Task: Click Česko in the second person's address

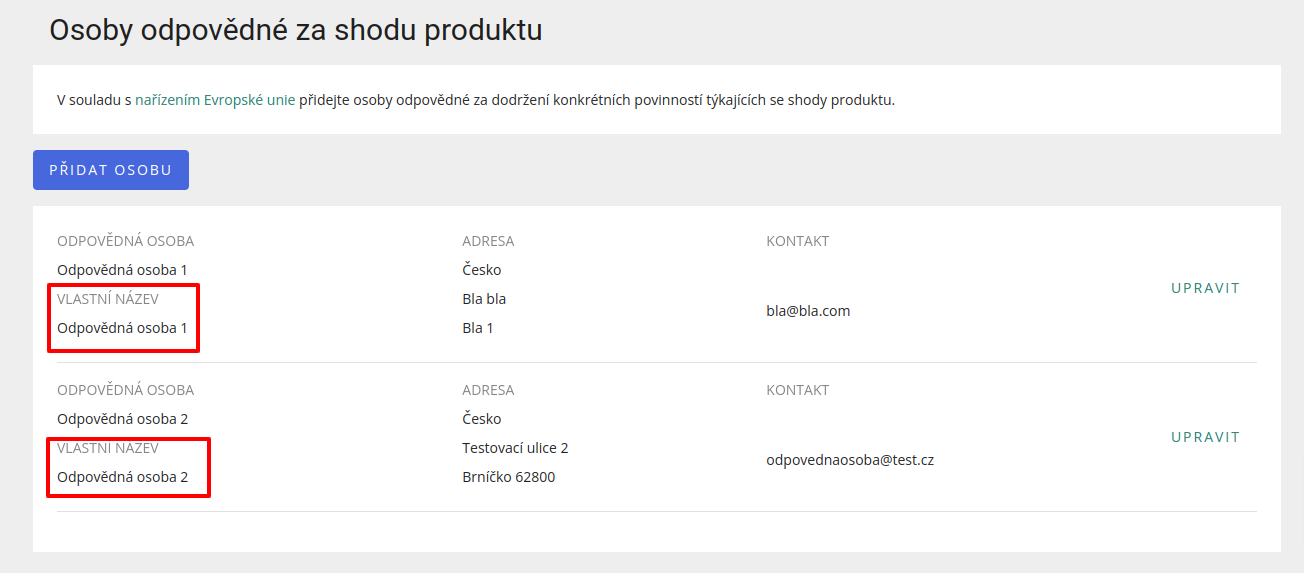Action: tap(482, 419)
